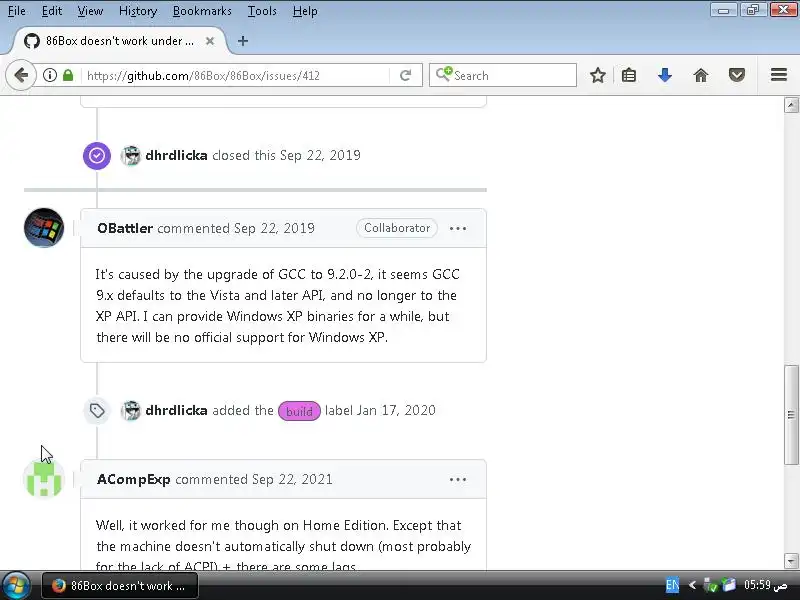Screen dimensions: 800x600
Task: Focus the URL address bar
Action: point(235,76)
